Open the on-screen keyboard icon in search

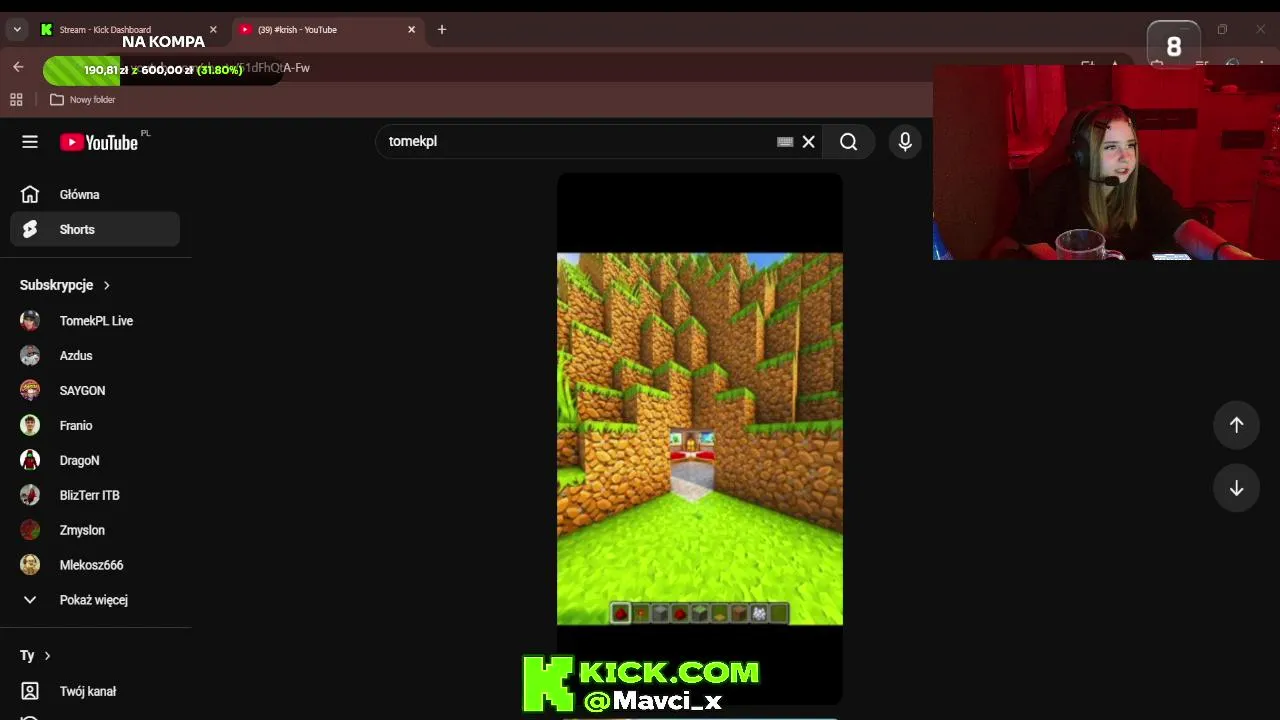pos(785,142)
